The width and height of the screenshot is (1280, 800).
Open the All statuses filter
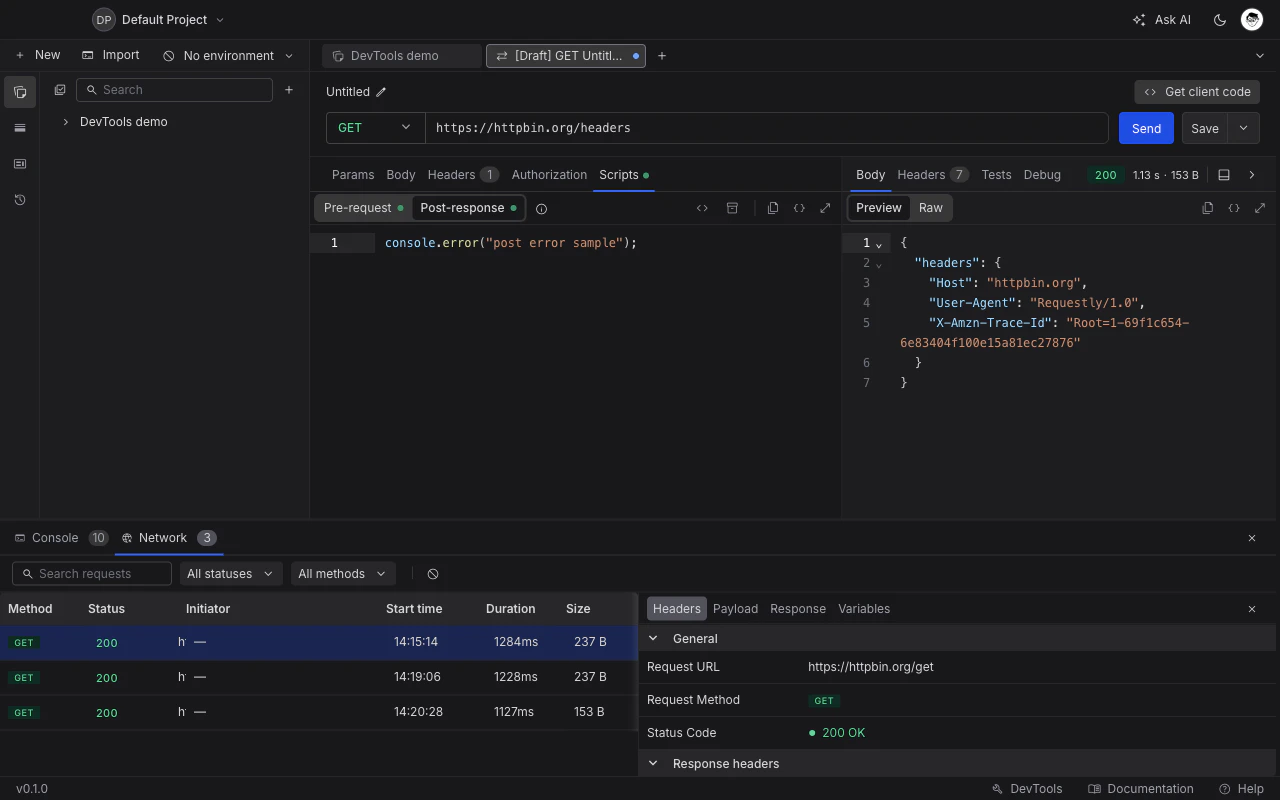click(230, 574)
